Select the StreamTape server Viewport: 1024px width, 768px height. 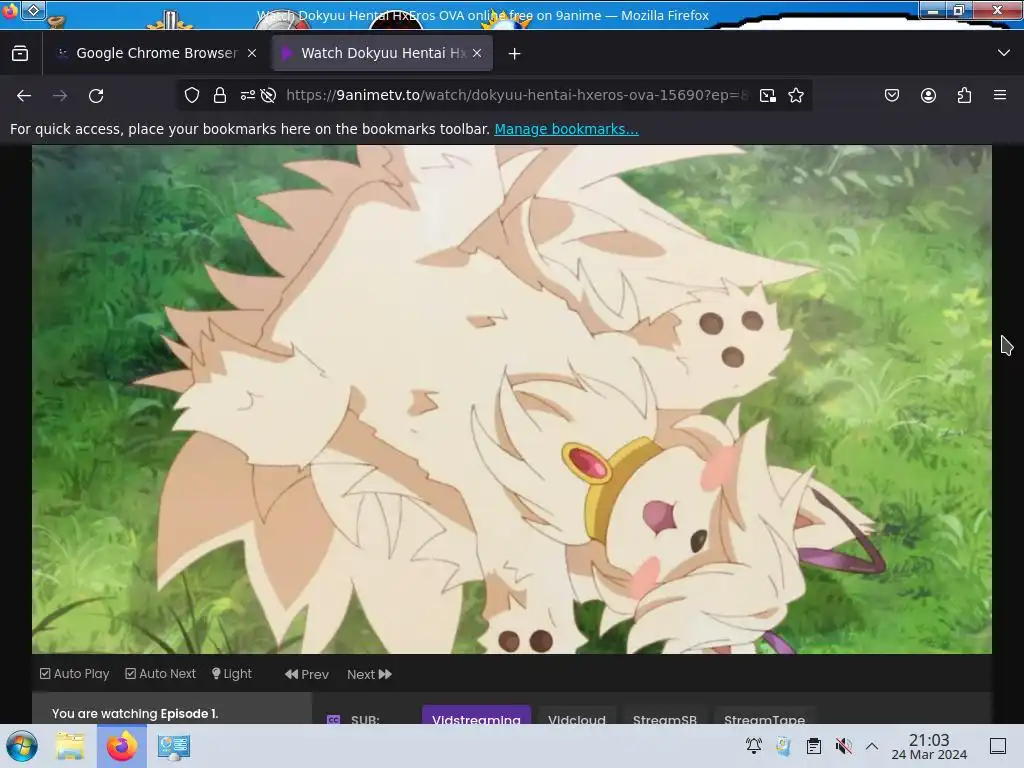pyautogui.click(x=764, y=714)
